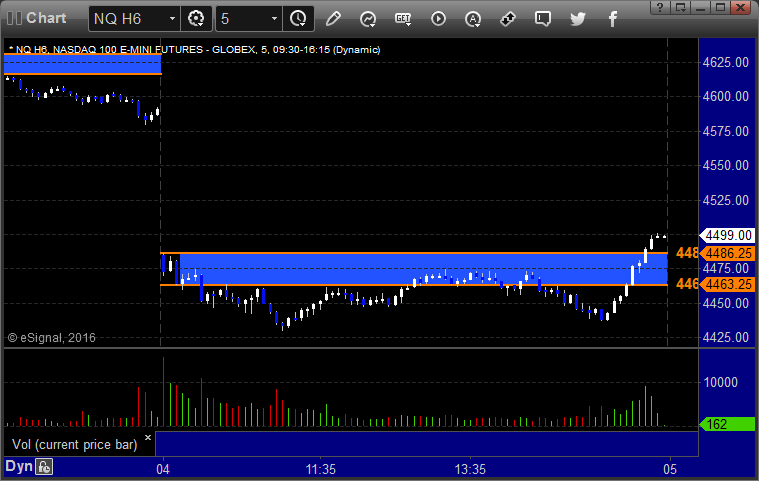Click the green 162 volume tag
This screenshot has height=481, width=759.
[728, 424]
